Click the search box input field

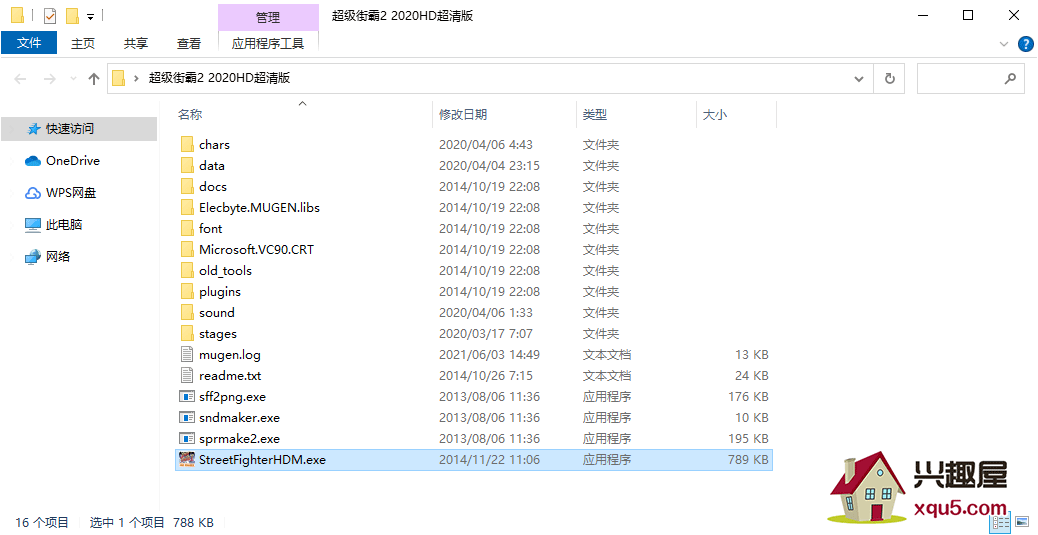coord(960,78)
